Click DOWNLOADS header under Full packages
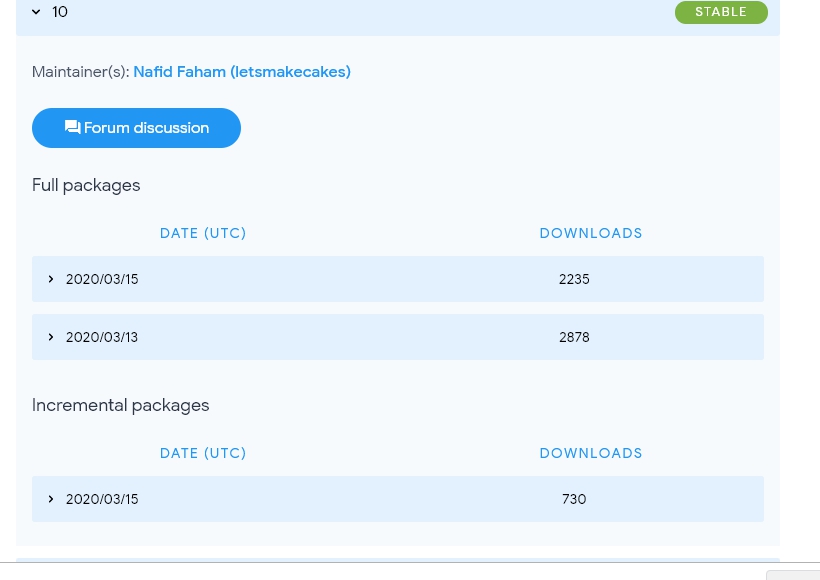820x580 pixels. [591, 233]
